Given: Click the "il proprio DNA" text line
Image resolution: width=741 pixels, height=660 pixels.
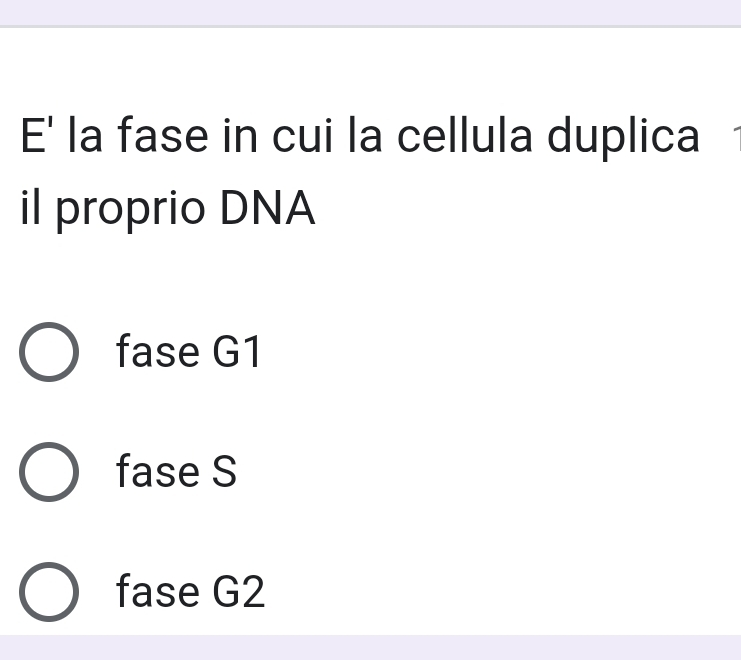Looking at the screenshot, I should pyautogui.click(x=167, y=209).
